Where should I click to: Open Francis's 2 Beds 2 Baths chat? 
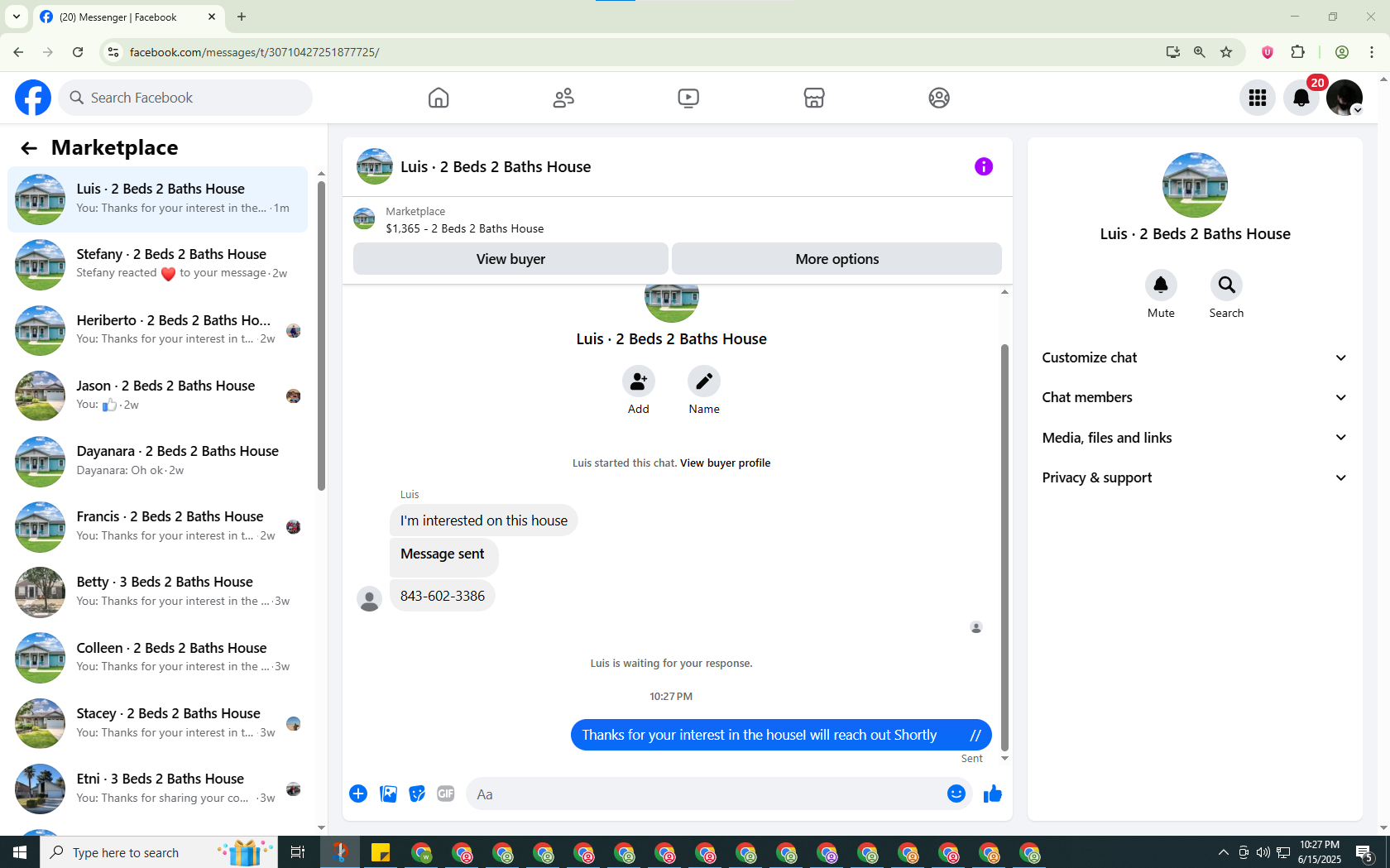pyautogui.click(x=157, y=526)
